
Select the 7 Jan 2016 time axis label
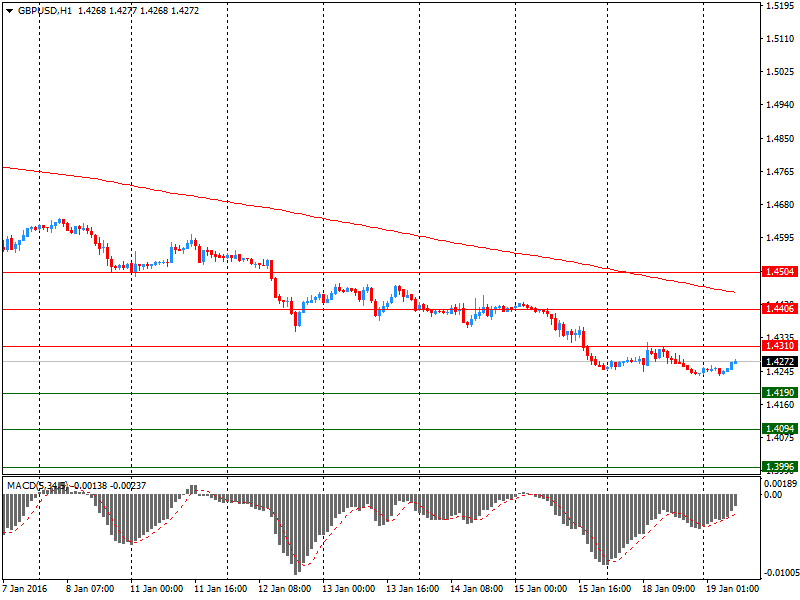pyautogui.click(x=24, y=589)
